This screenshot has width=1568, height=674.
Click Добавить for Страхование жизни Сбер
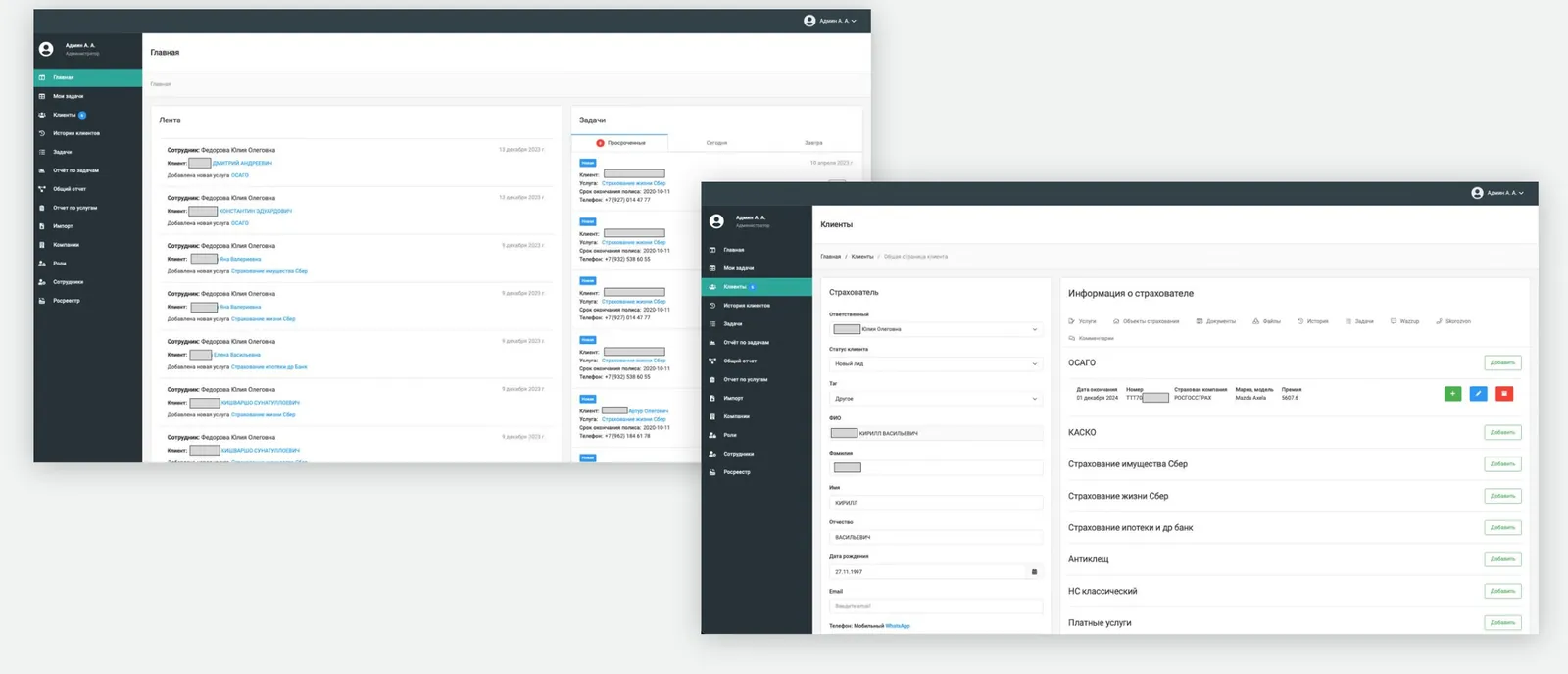(1502, 496)
